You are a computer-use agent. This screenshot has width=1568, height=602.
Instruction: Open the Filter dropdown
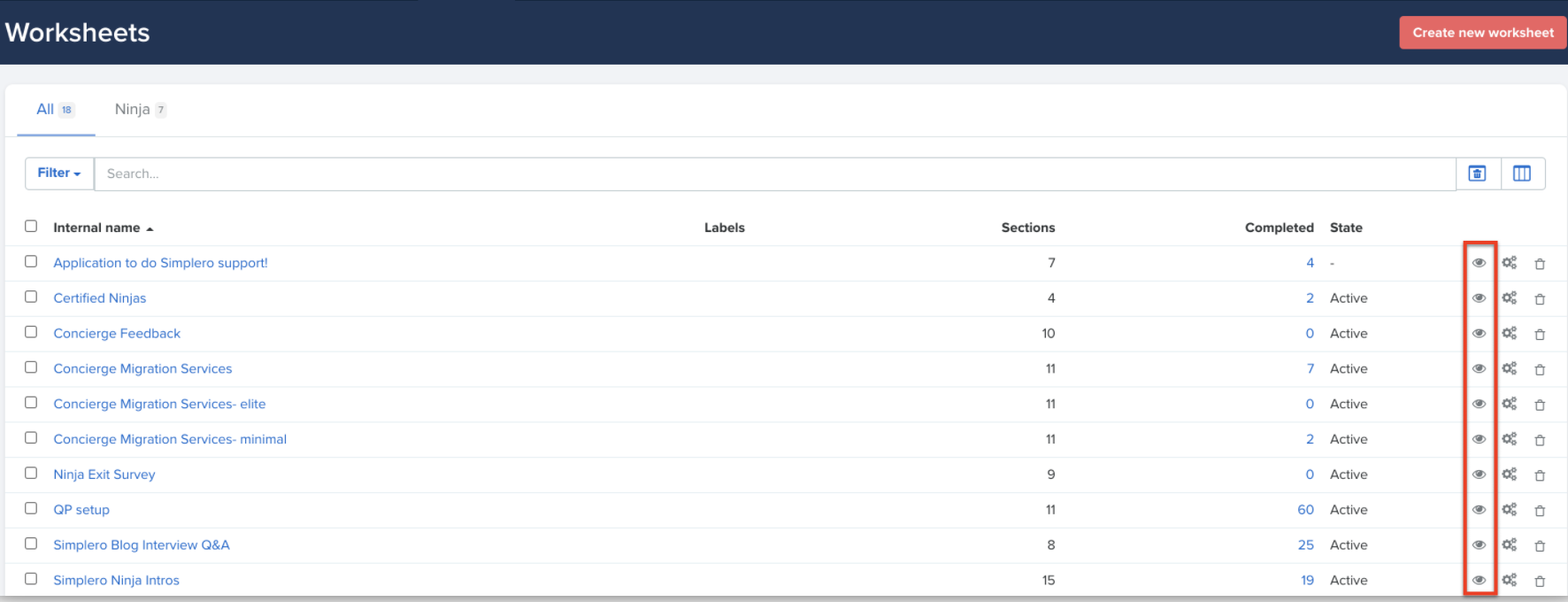click(59, 174)
